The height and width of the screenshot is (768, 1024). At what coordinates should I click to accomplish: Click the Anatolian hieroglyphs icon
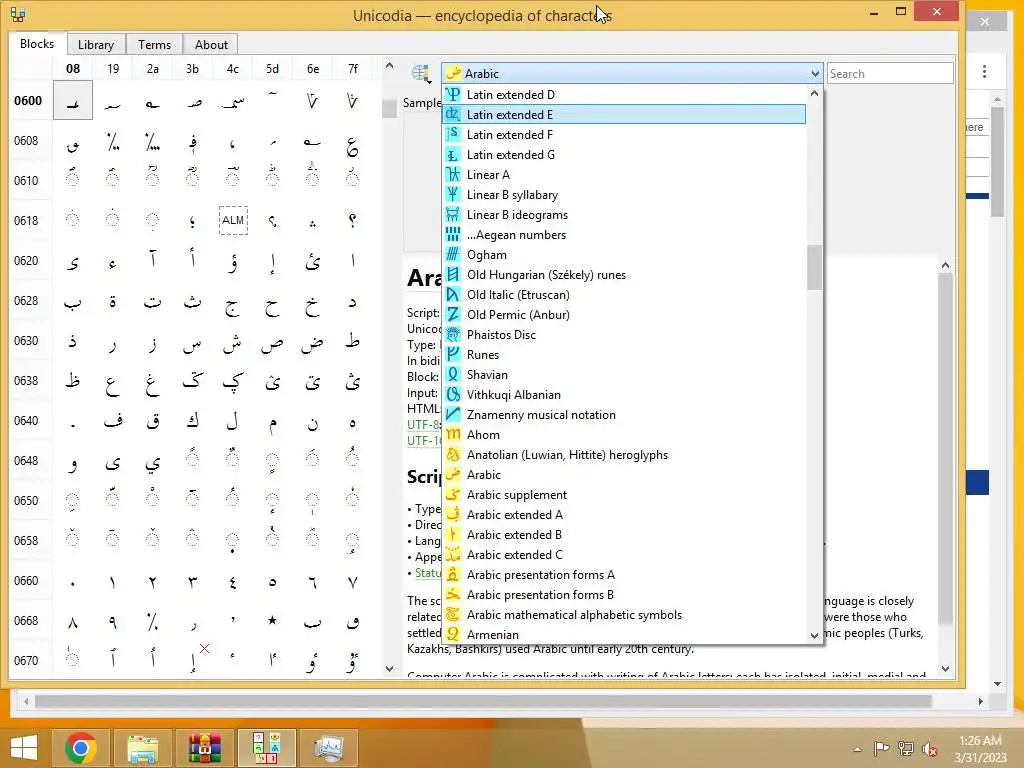(453, 455)
